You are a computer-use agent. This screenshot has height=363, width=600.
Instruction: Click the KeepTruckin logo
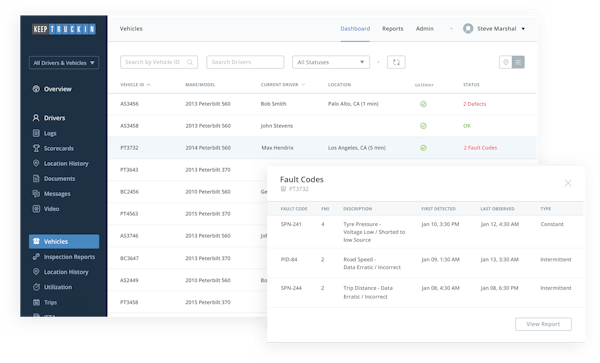[x=64, y=29]
